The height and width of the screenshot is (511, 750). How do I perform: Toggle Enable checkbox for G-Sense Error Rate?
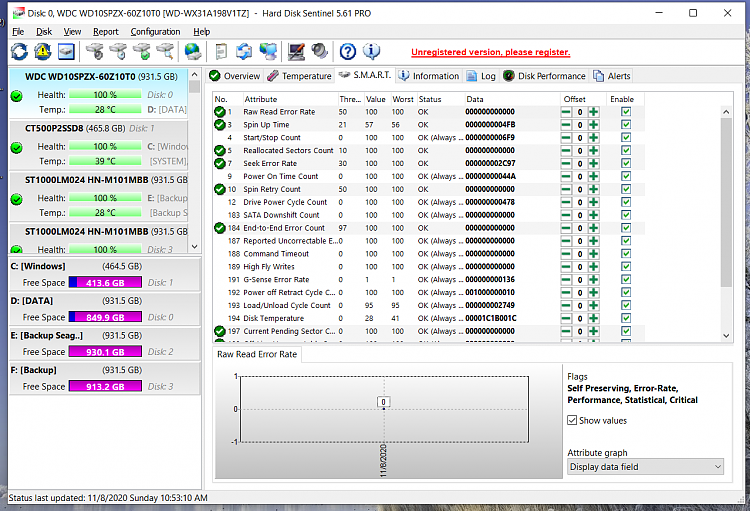(x=626, y=279)
